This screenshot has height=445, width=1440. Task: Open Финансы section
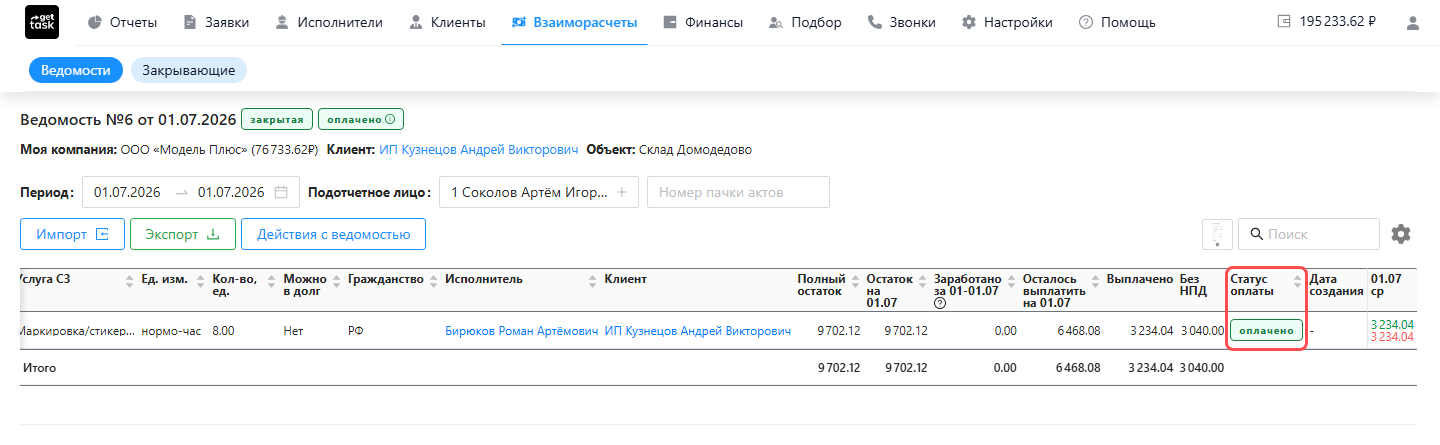click(702, 22)
